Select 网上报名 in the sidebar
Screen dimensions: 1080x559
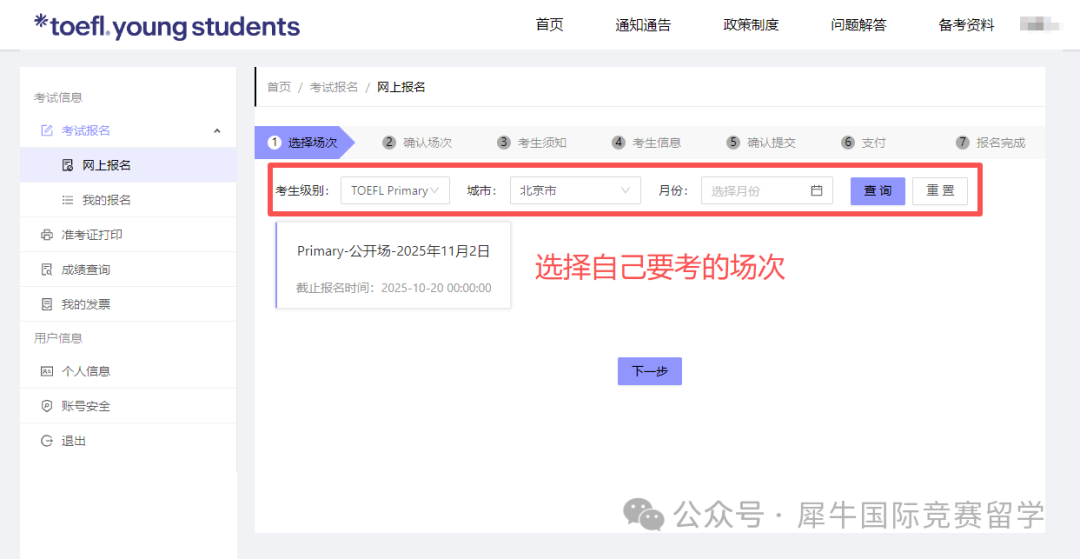pos(128,165)
